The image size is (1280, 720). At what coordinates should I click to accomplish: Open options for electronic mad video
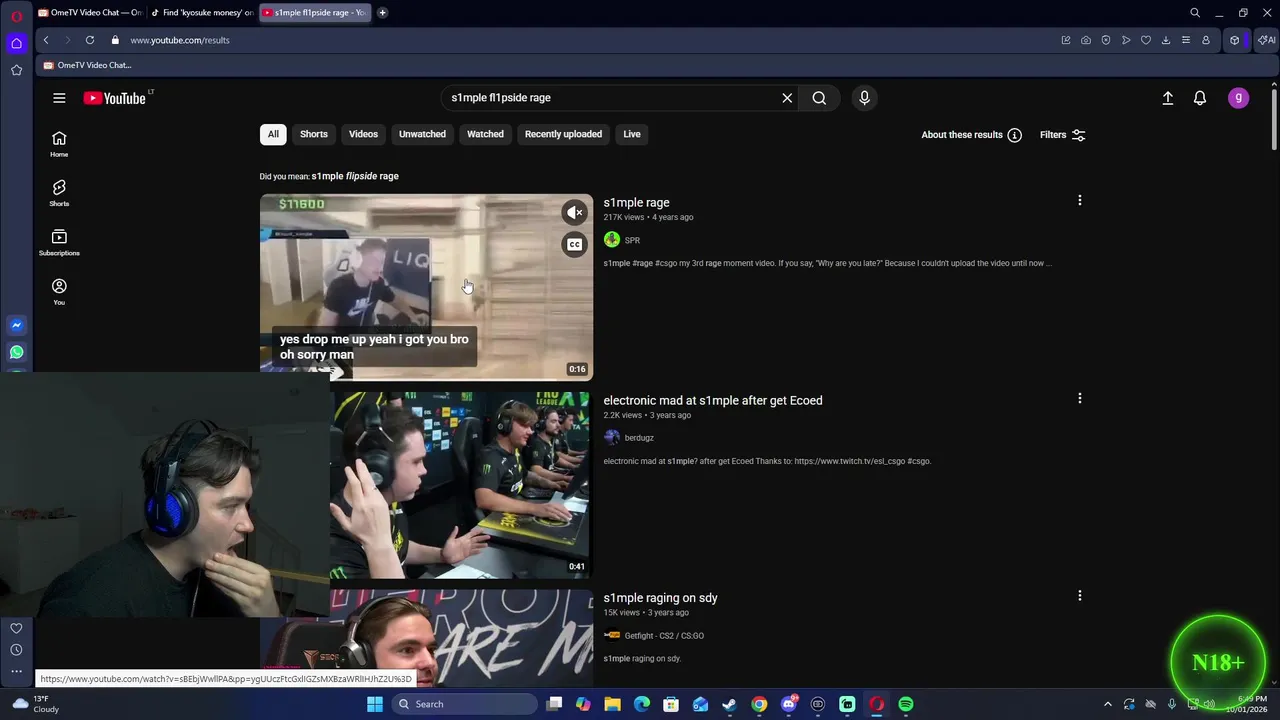(x=1079, y=399)
